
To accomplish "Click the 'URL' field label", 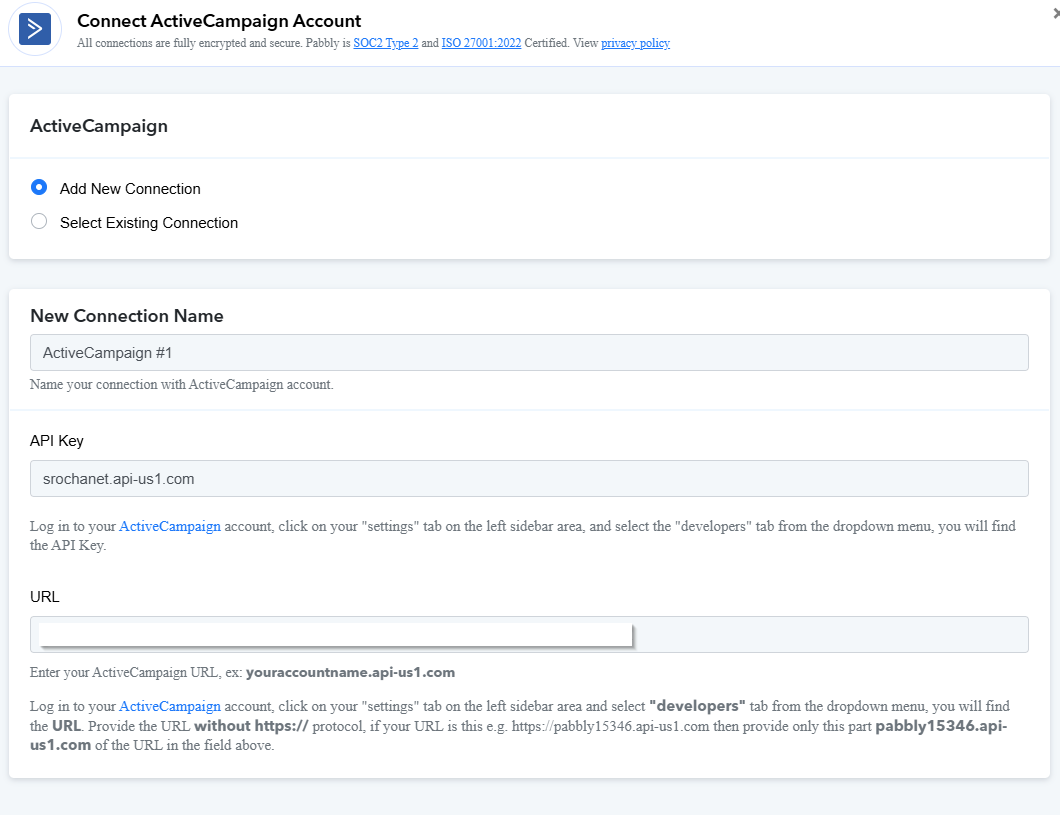I will [x=45, y=597].
